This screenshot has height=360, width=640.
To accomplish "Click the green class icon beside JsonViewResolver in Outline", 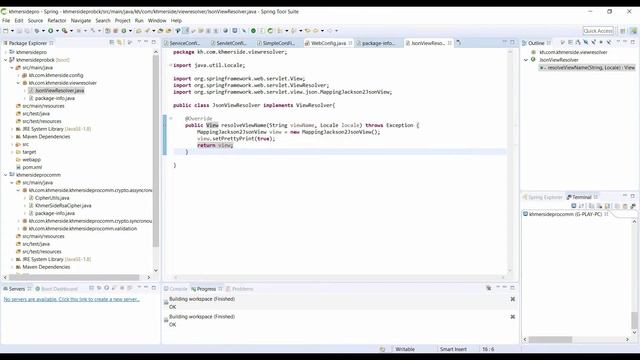I will (x=533, y=60).
